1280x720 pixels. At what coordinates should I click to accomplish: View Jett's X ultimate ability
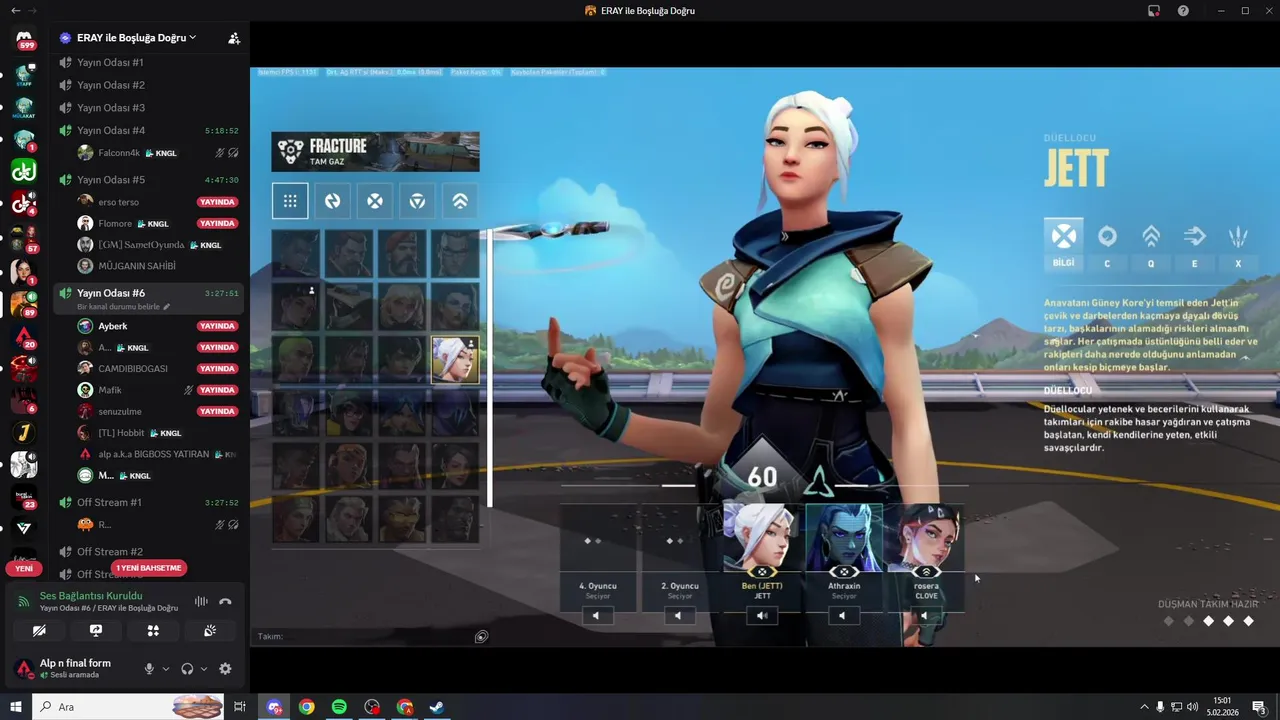pos(1238,245)
